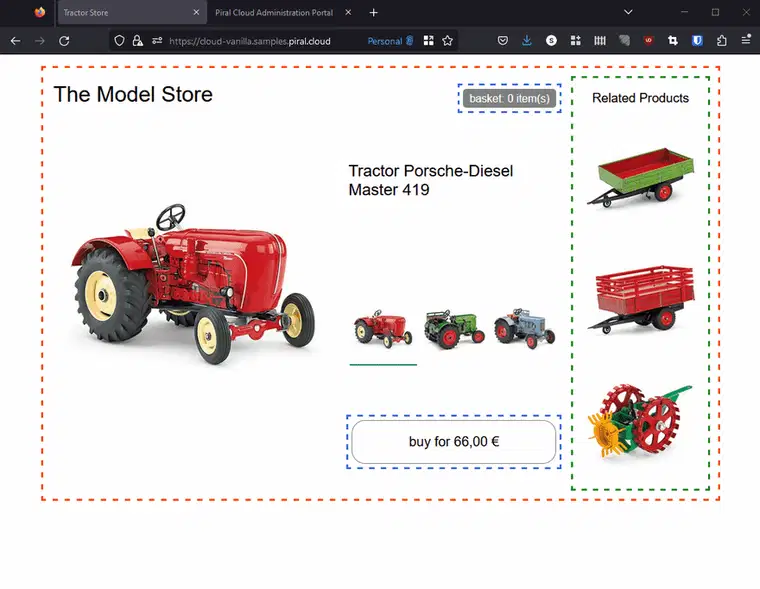This screenshot has width=760, height=589.
Task: Open the Firefox View icon
Action: click(x=40, y=12)
